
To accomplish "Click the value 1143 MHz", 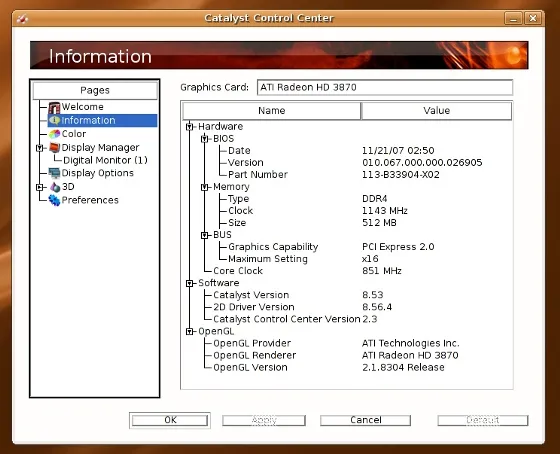I will coord(385,211).
